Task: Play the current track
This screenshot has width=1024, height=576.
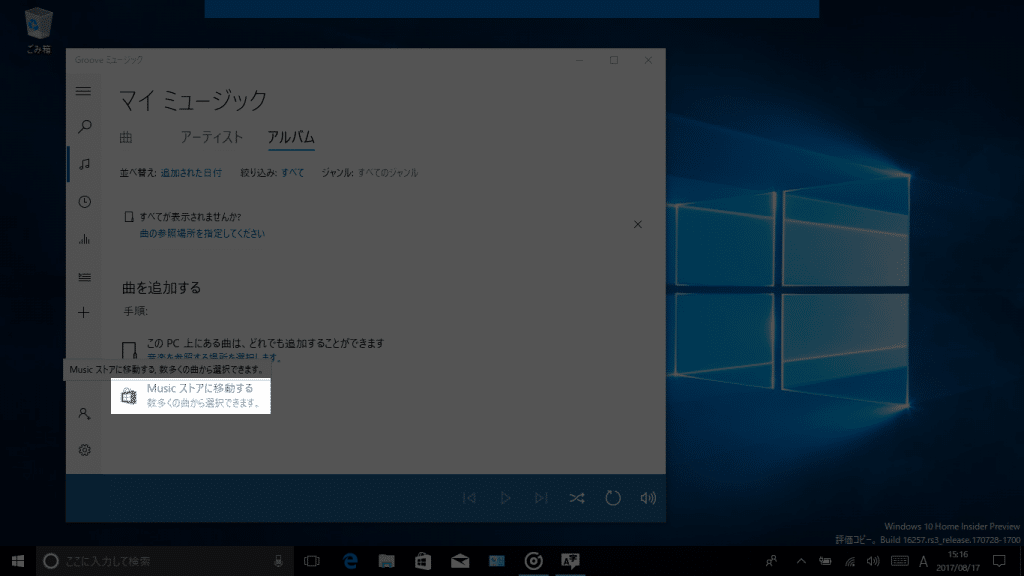Action: pyautogui.click(x=505, y=498)
